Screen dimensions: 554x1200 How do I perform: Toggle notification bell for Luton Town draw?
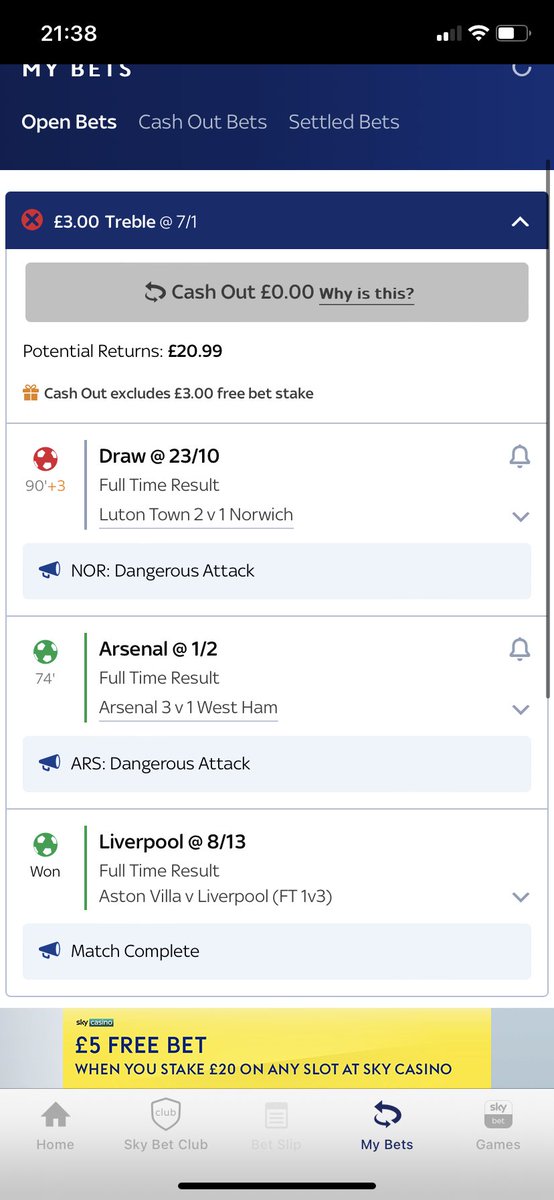[520, 457]
